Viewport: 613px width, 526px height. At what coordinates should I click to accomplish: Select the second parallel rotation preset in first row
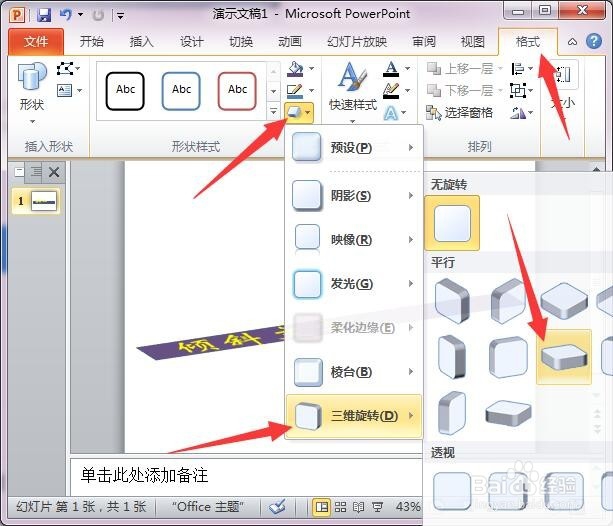tap(508, 300)
